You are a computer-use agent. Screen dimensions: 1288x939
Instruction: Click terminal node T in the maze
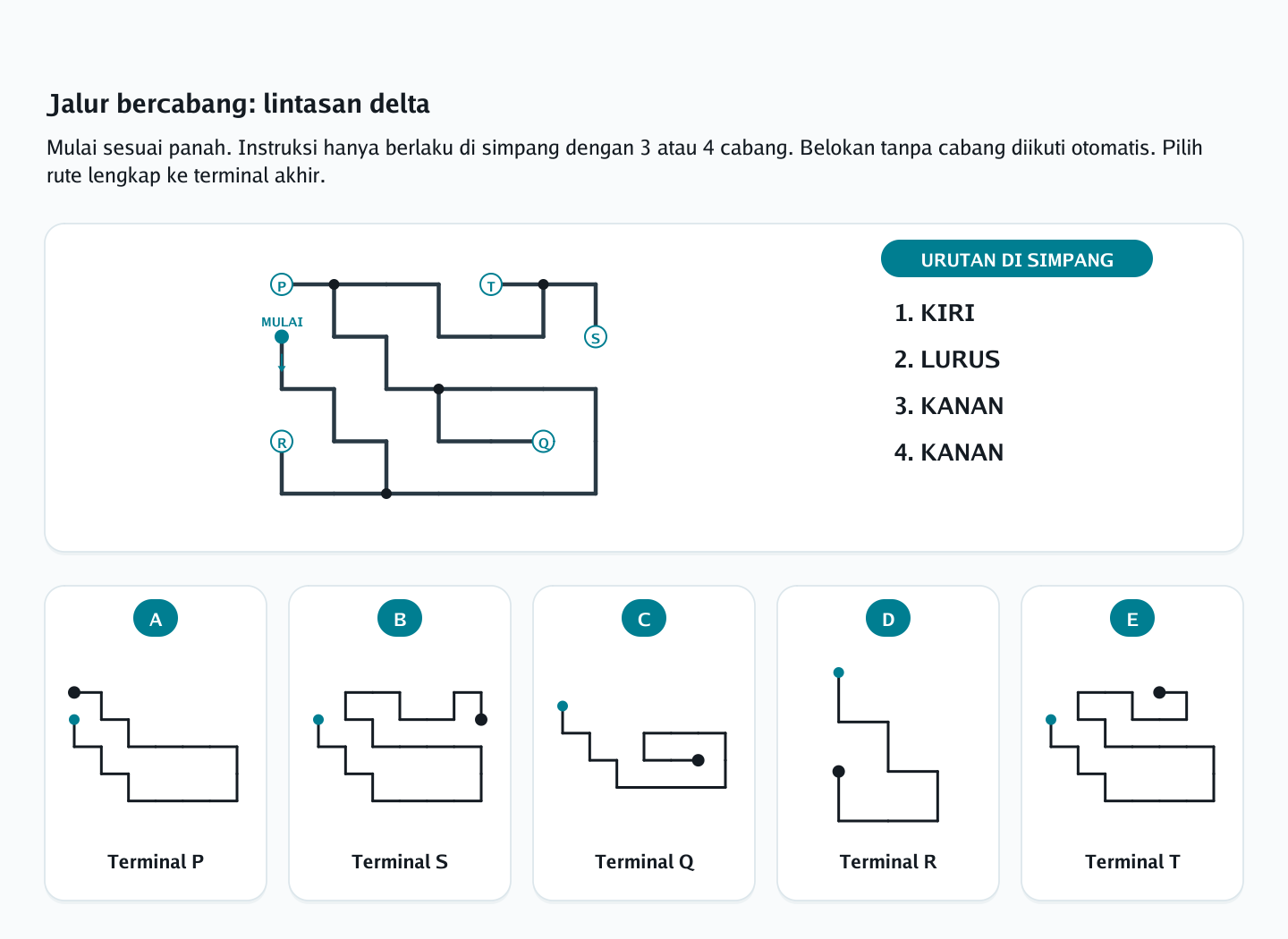point(491,285)
